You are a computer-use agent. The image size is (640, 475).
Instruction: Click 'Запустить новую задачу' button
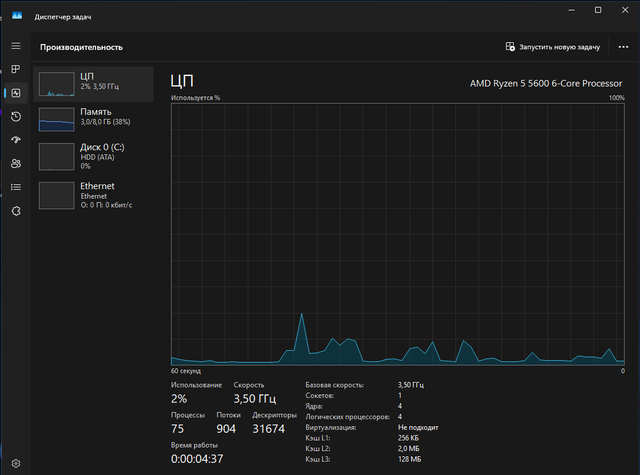[553, 47]
